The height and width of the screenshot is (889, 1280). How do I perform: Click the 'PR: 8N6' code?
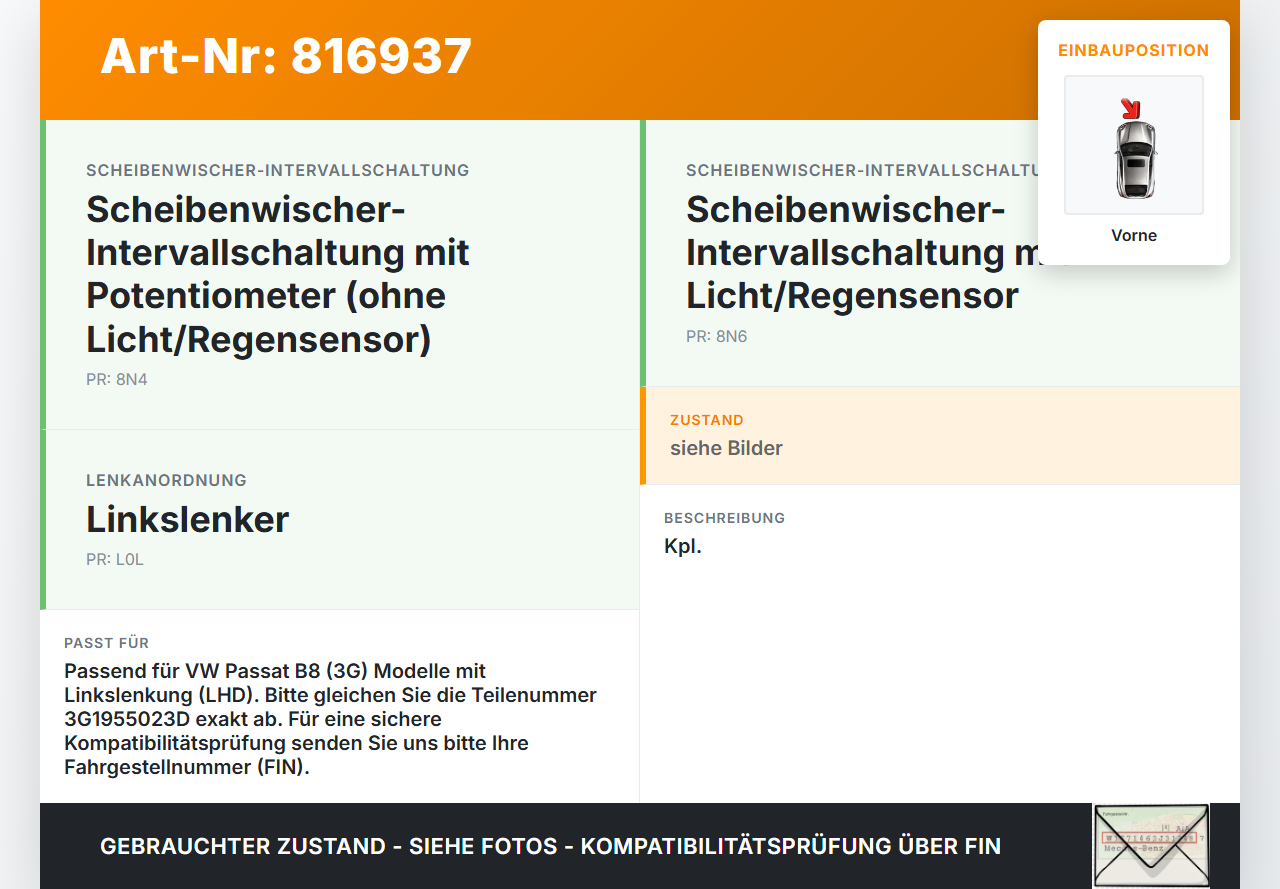pos(717,336)
